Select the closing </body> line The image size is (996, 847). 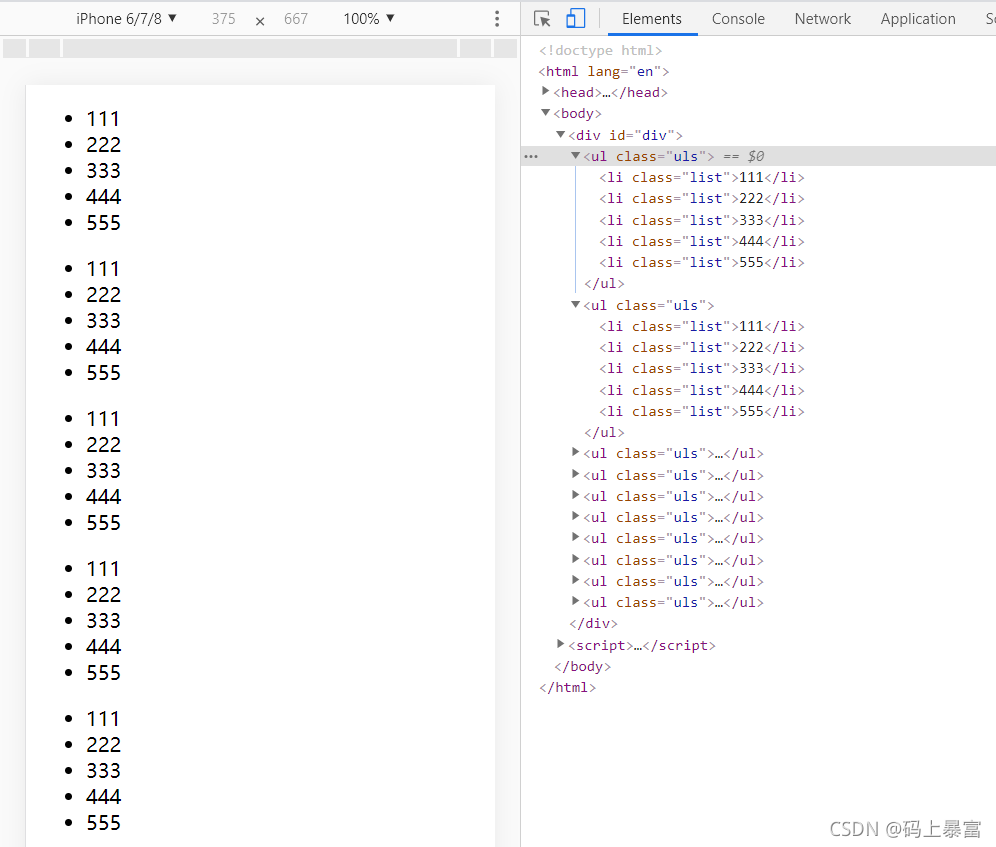(582, 667)
